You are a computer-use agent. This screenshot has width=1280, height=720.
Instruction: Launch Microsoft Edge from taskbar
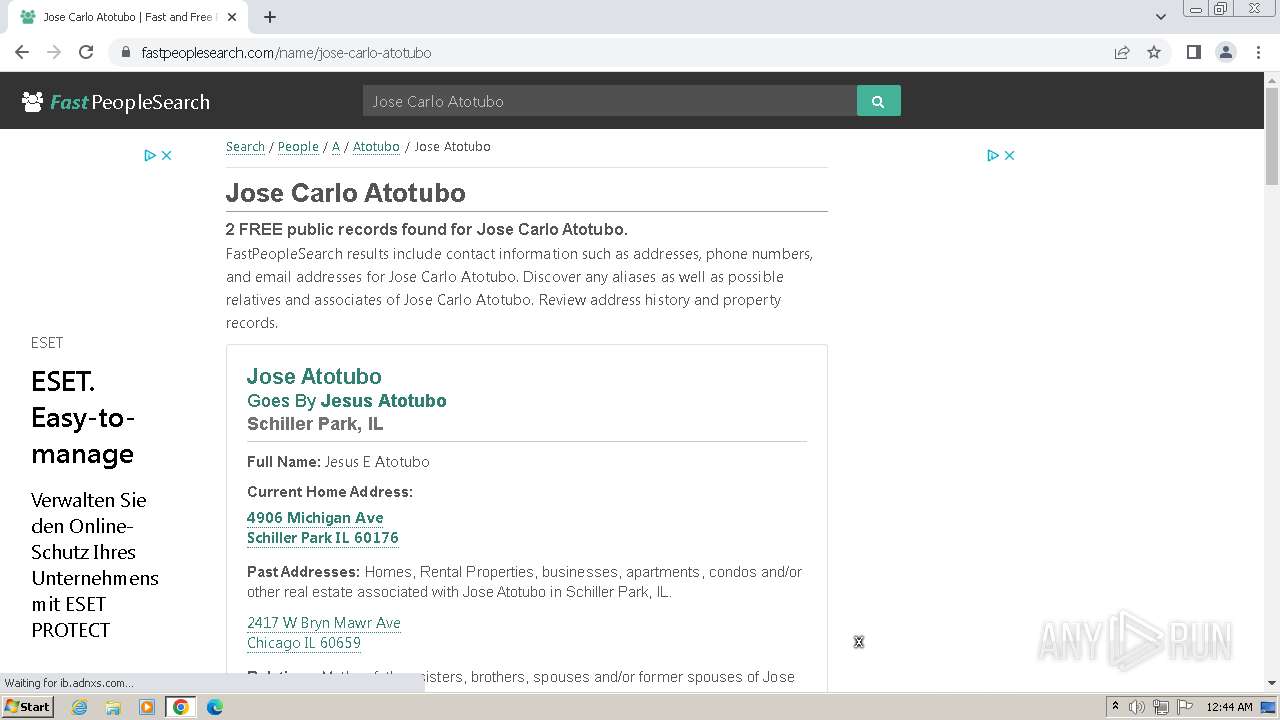215,707
